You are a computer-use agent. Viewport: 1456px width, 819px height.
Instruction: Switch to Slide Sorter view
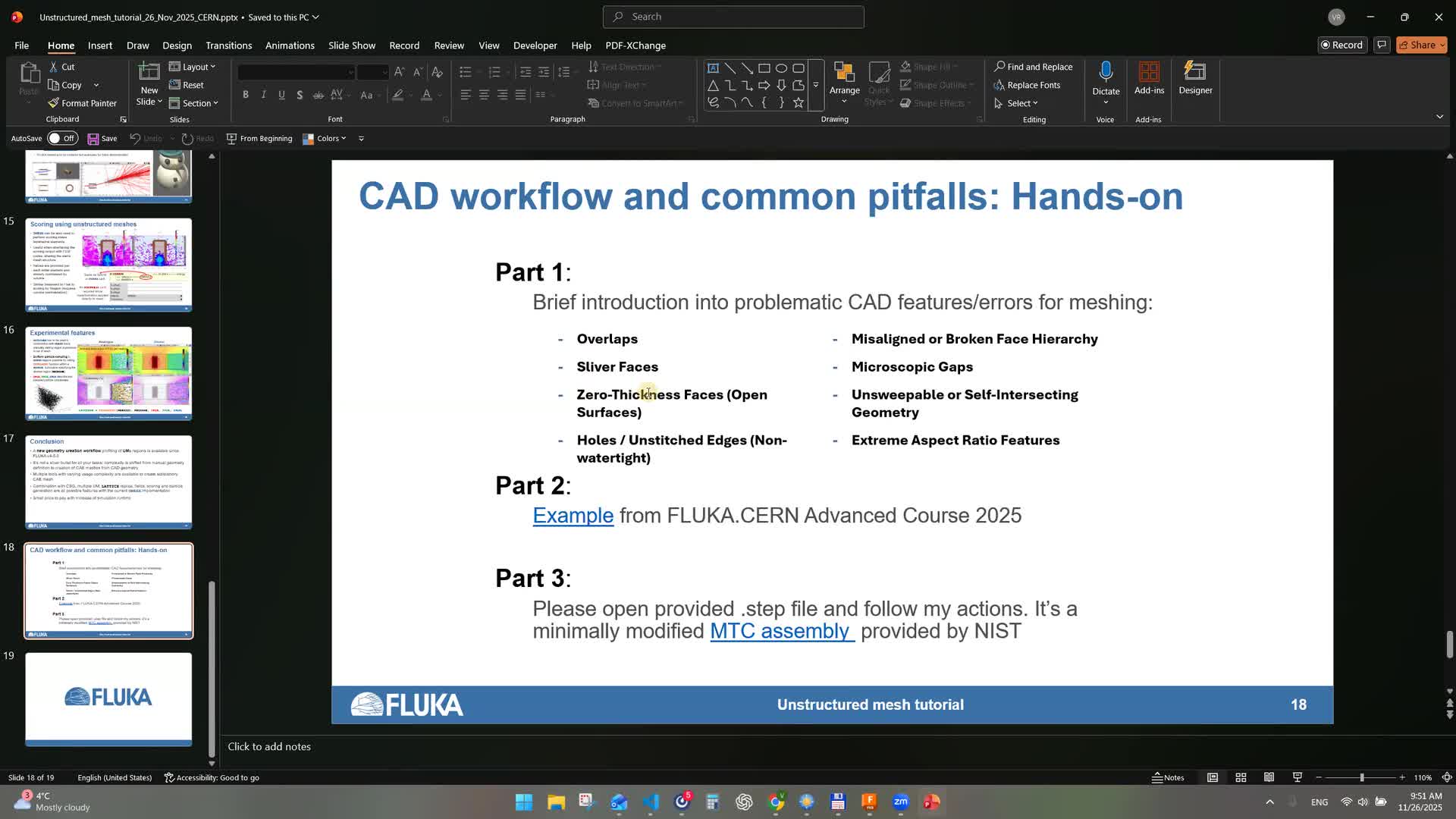1241,777
